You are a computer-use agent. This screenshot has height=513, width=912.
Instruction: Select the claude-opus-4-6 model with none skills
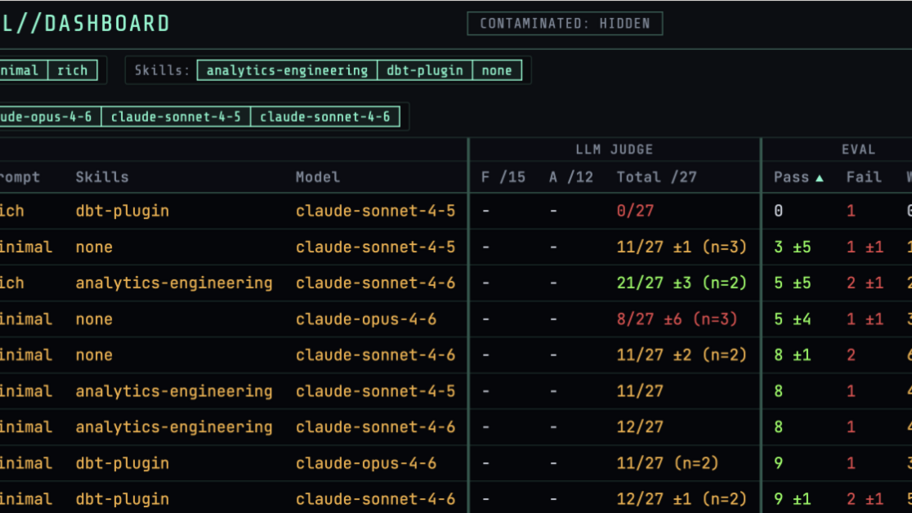tap(366, 319)
